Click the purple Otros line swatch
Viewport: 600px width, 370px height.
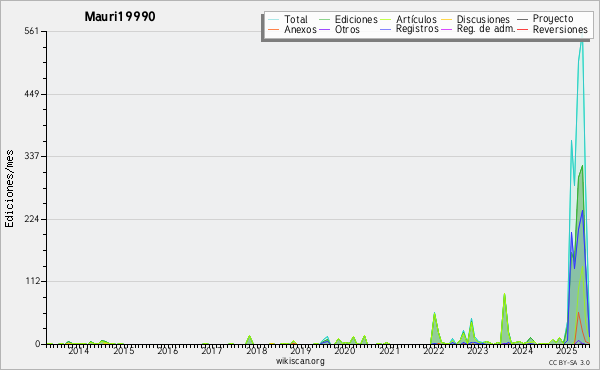point(324,29)
